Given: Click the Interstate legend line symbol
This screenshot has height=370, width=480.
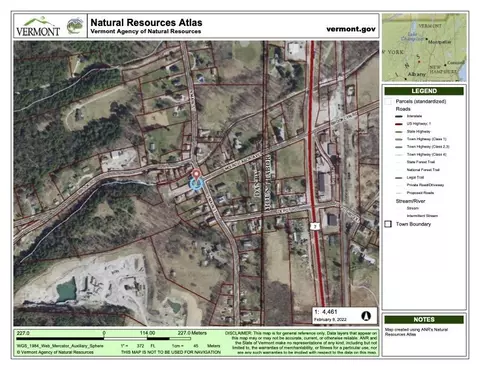Looking at the screenshot, I should point(399,116).
